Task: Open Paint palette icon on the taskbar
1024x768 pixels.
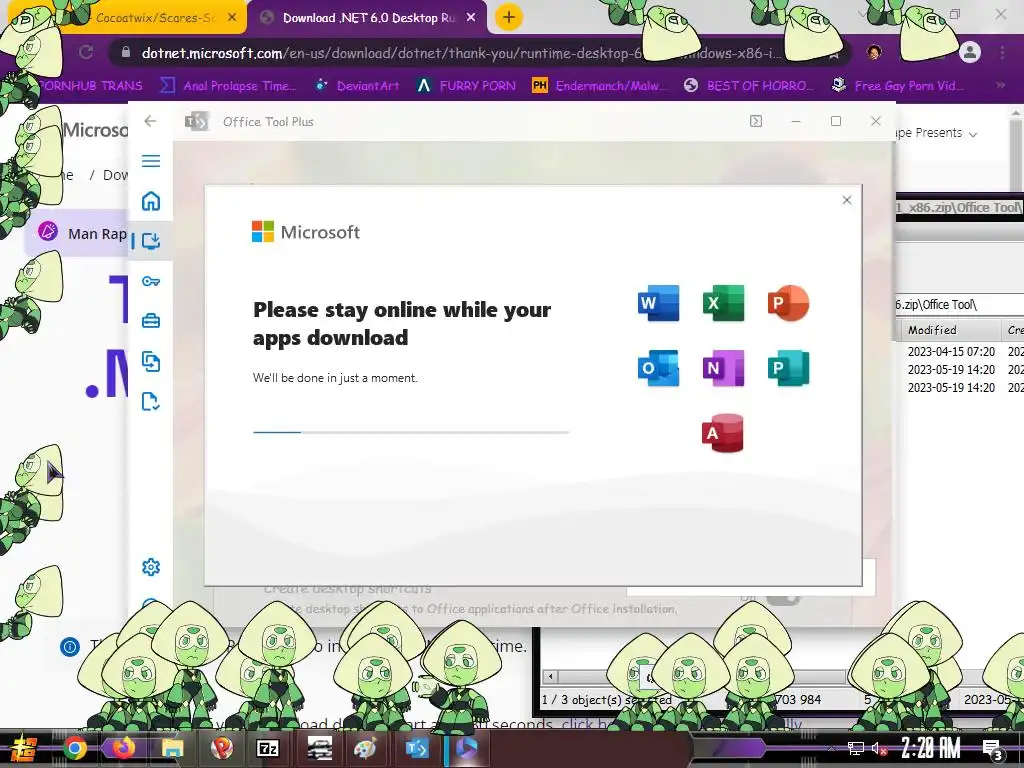Action: point(366,748)
